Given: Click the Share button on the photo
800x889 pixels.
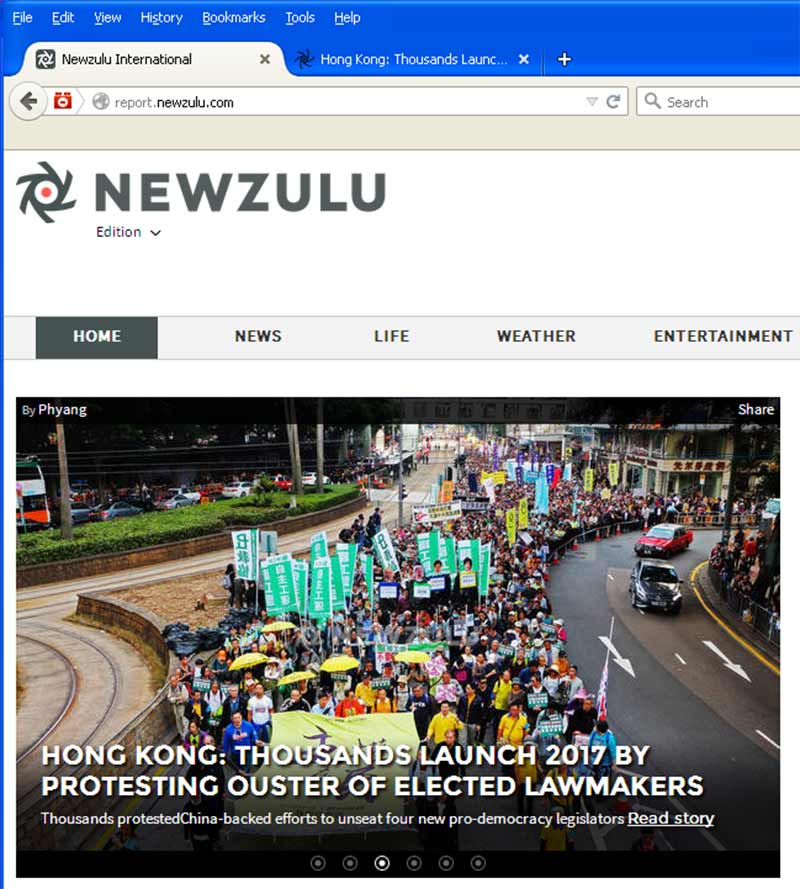Looking at the screenshot, I should point(755,409).
